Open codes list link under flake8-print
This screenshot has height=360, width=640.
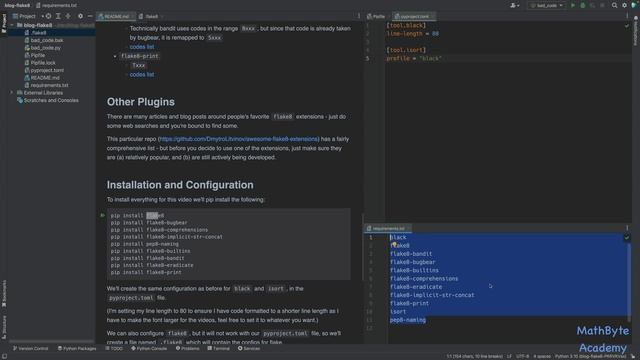coord(142,75)
